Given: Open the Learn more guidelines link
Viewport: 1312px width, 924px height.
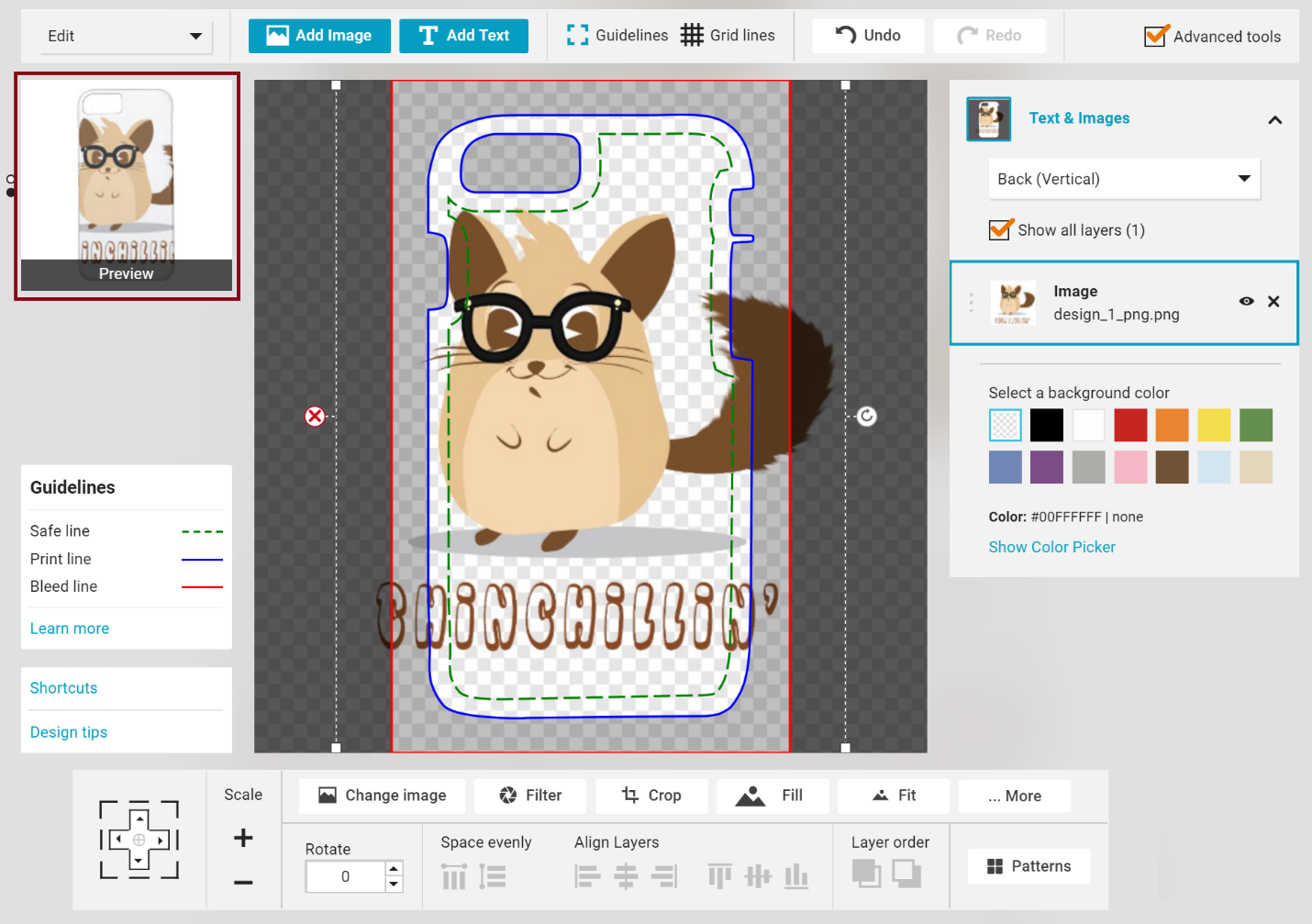Looking at the screenshot, I should pos(70,629).
